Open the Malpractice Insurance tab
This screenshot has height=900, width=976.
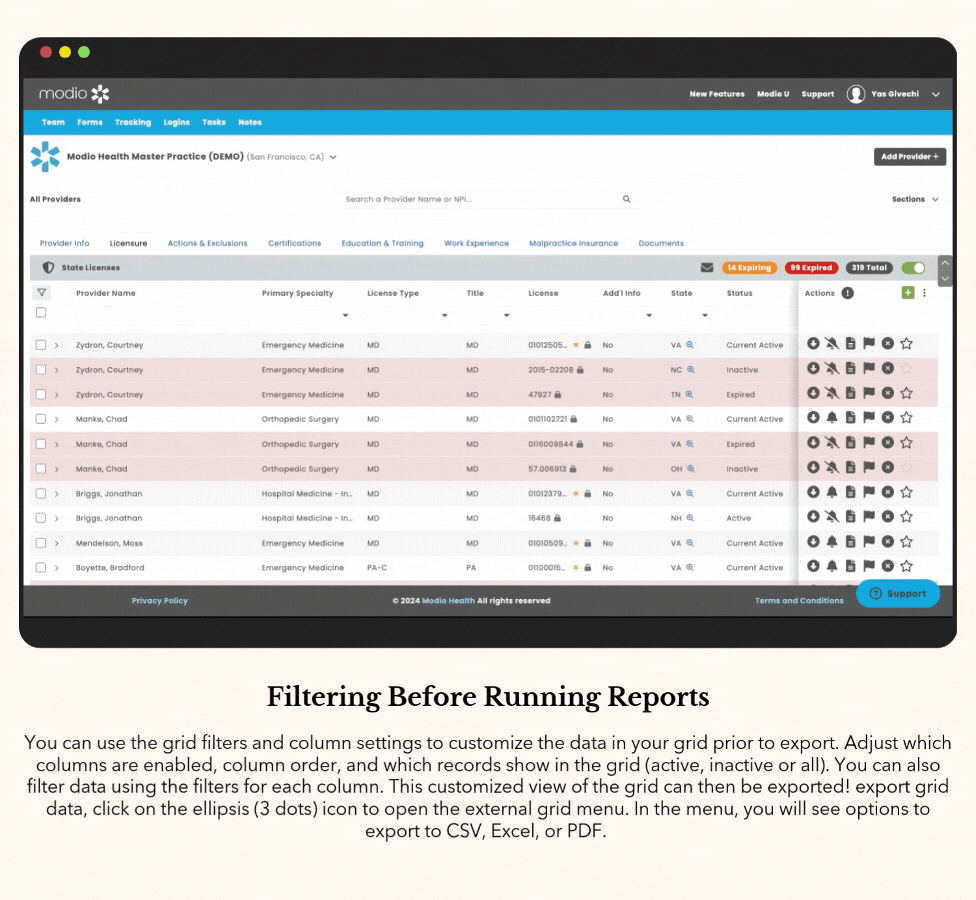pos(573,243)
